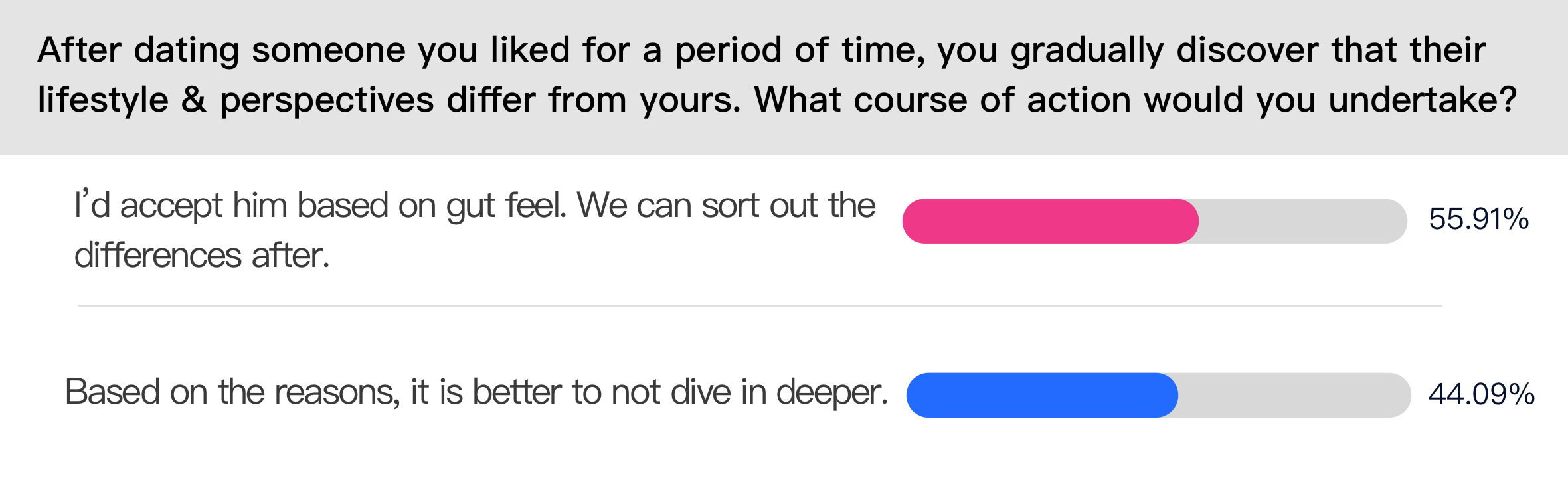The width and height of the screenshot is (1568, 478).
Task: Click the pink filled progress bar
Action: click(1050, 221)
